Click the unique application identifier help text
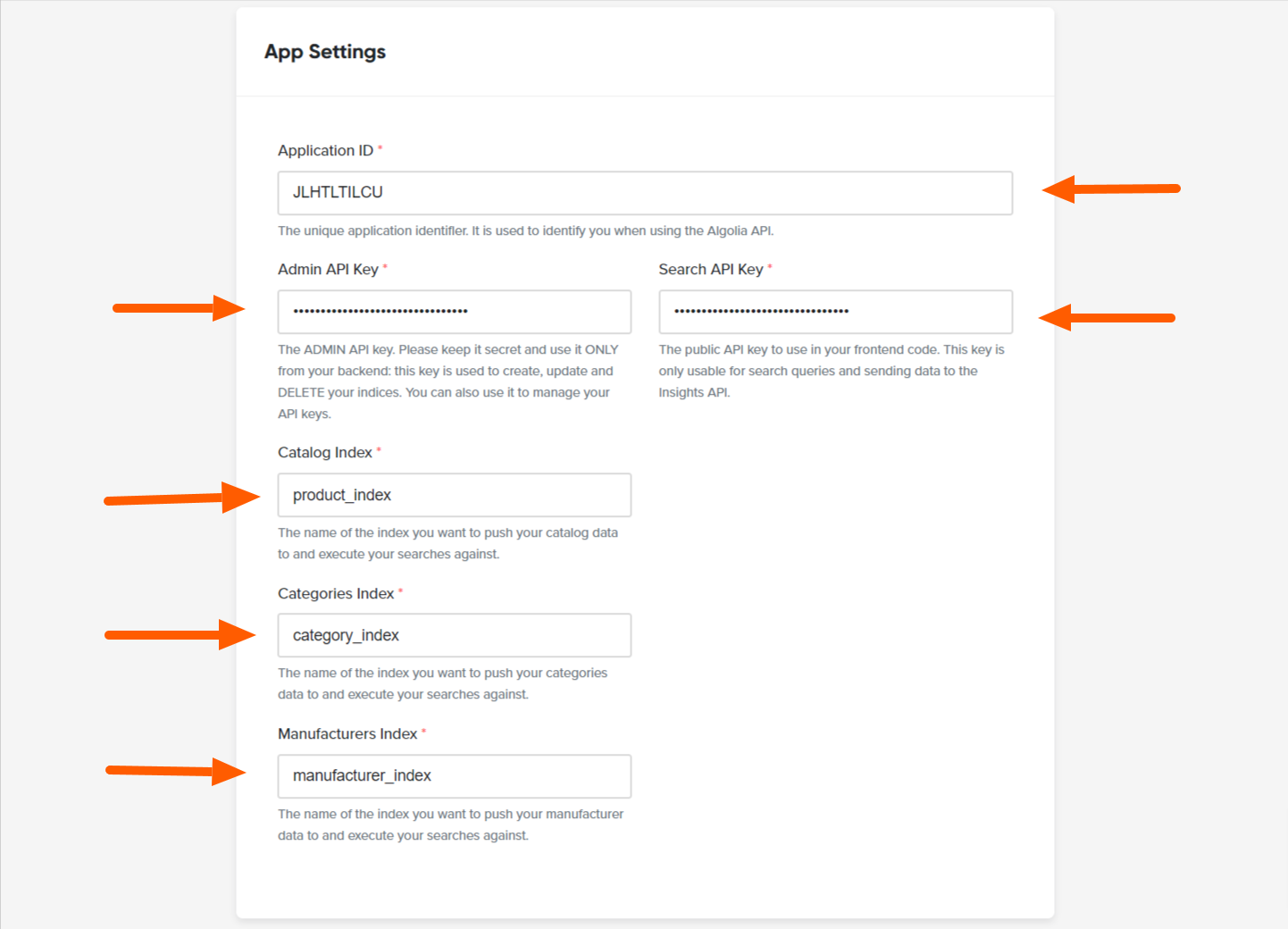The width and height of the screenshot is (1288, 929). pyautogui.click(x=526, y=230)
